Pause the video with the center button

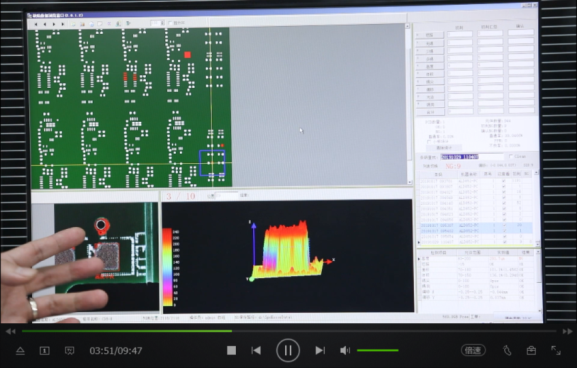[x=288, y=350]
